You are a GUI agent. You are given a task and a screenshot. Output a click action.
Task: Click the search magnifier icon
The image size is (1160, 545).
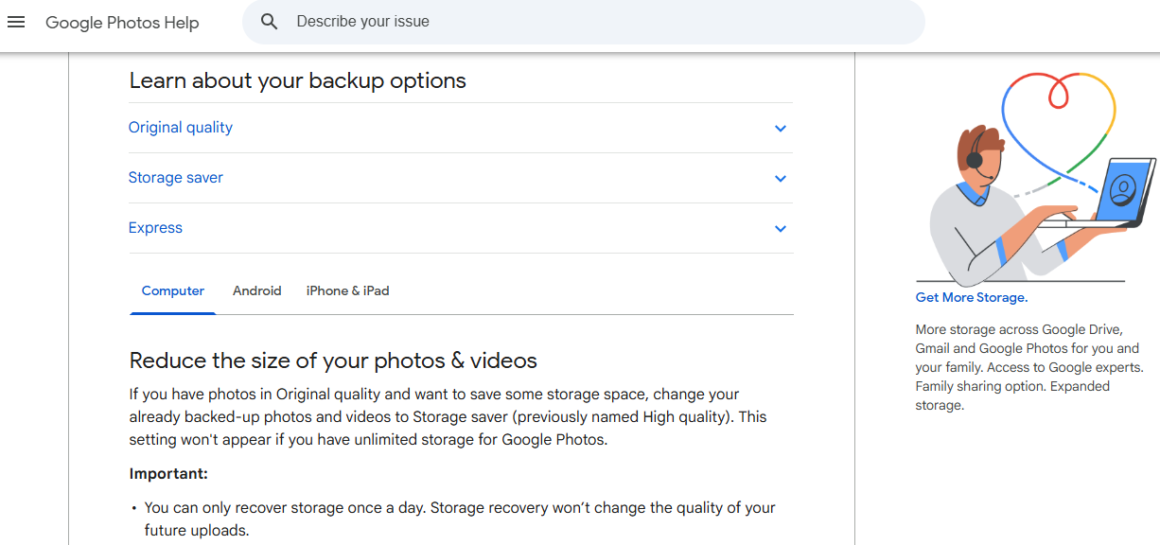tap(269, 22)
